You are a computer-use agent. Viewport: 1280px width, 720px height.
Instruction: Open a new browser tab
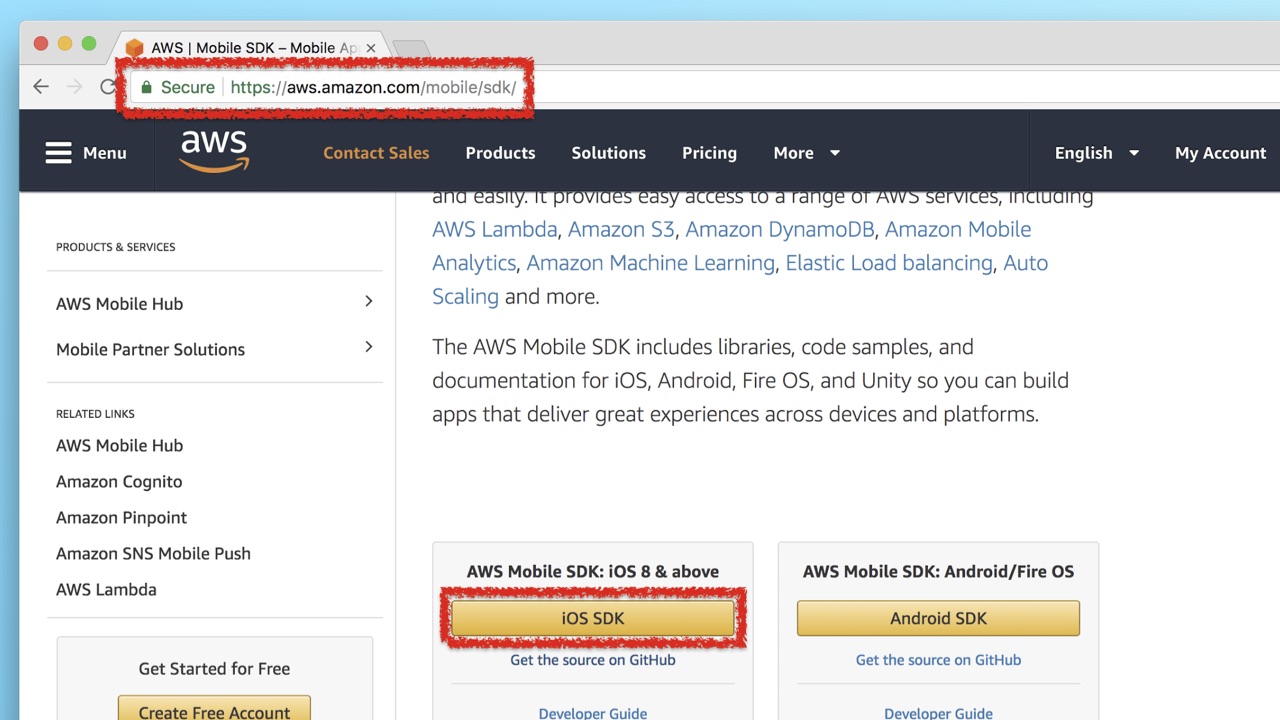pos(411,48)
